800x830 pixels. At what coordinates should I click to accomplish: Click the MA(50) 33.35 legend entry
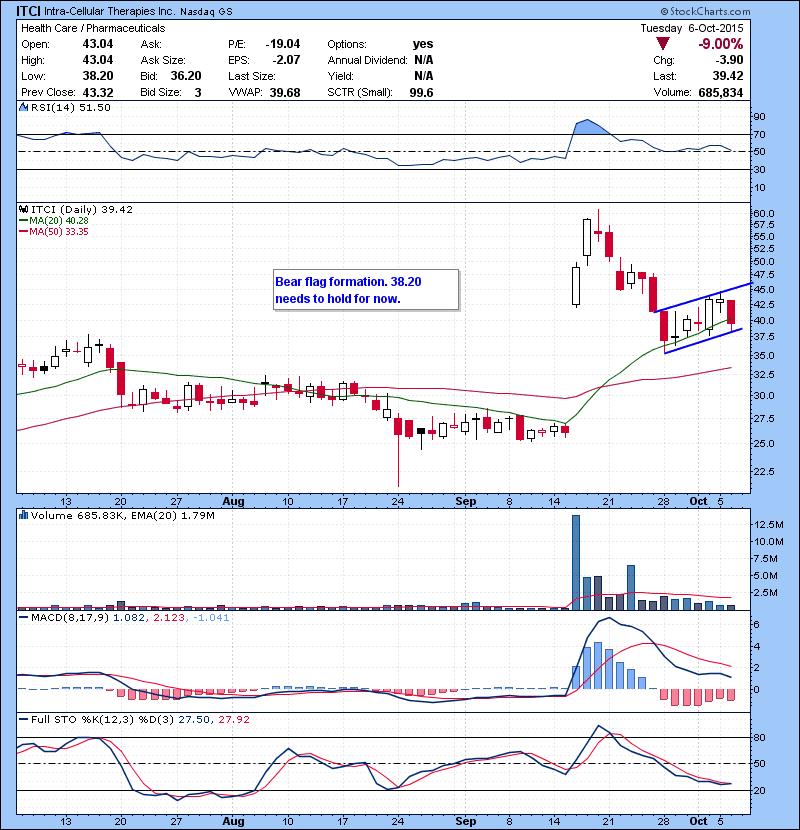[x=54, y=231]
